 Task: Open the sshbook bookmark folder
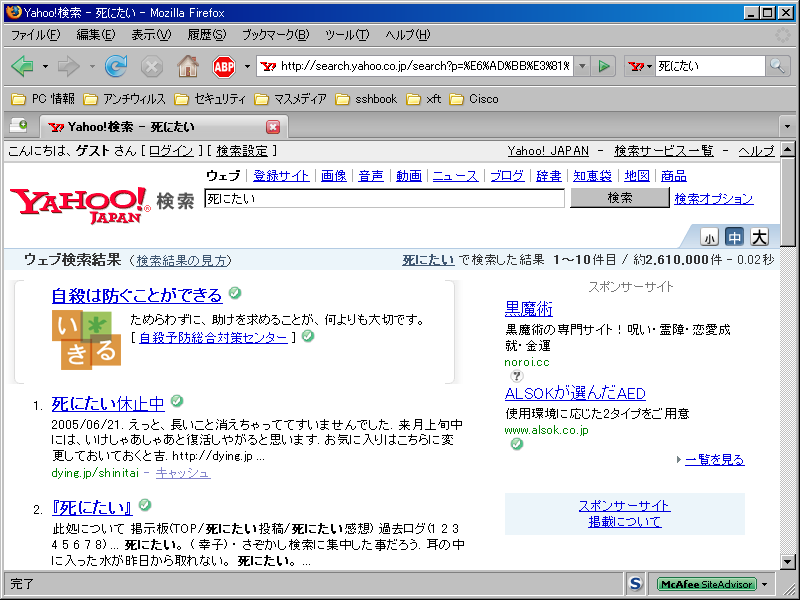[x=366, y=99]
